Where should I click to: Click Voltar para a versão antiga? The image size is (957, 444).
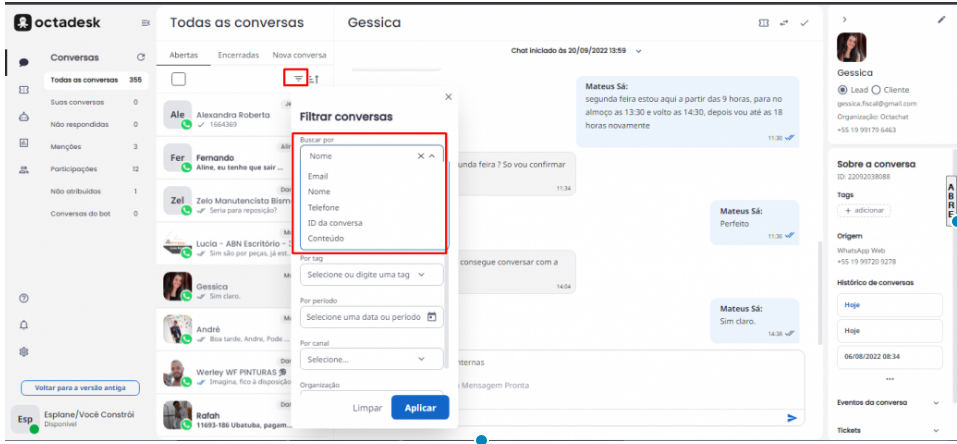80,387
